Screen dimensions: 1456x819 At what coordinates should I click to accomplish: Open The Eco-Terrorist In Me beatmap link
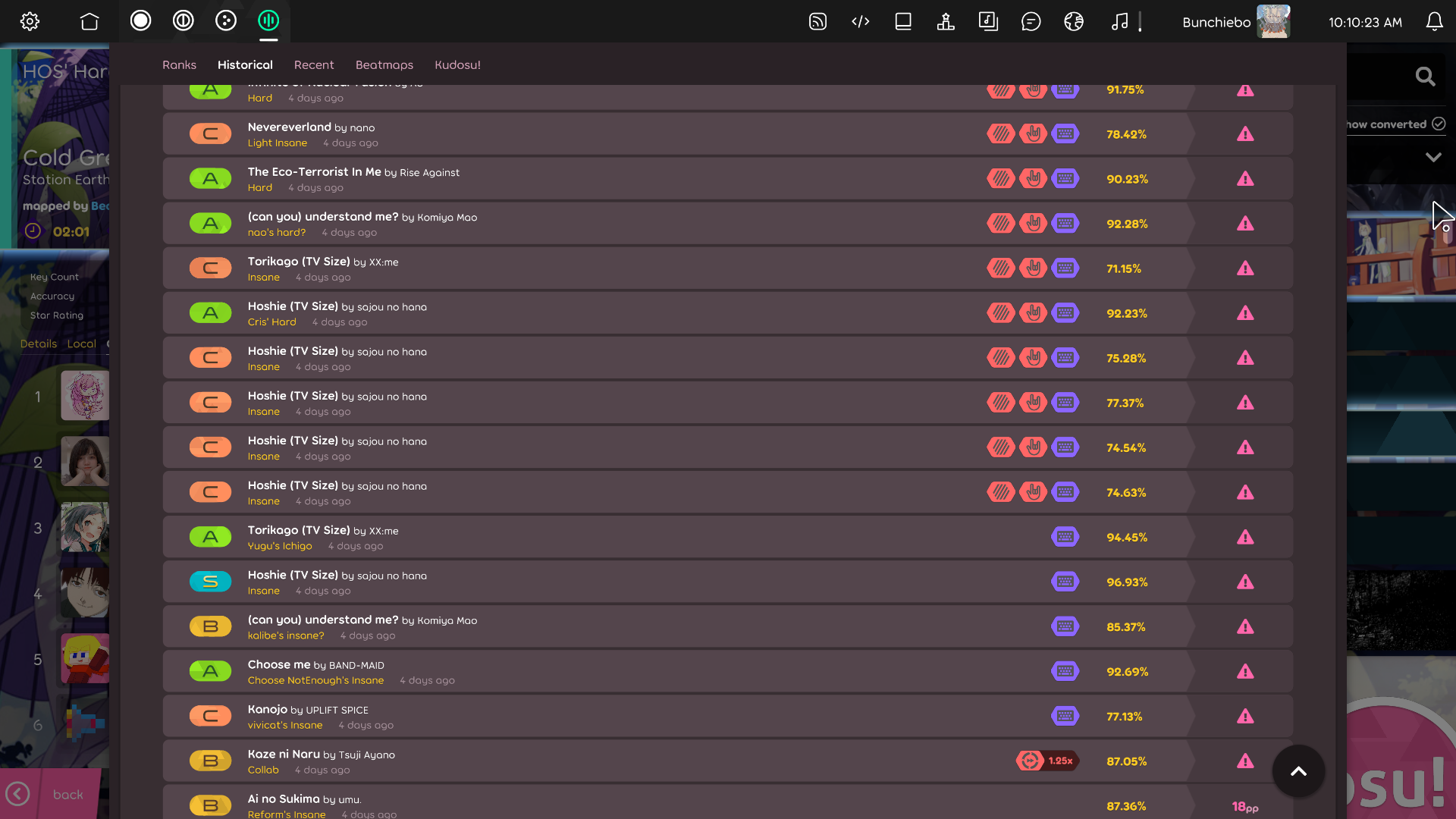pos(353,171)
